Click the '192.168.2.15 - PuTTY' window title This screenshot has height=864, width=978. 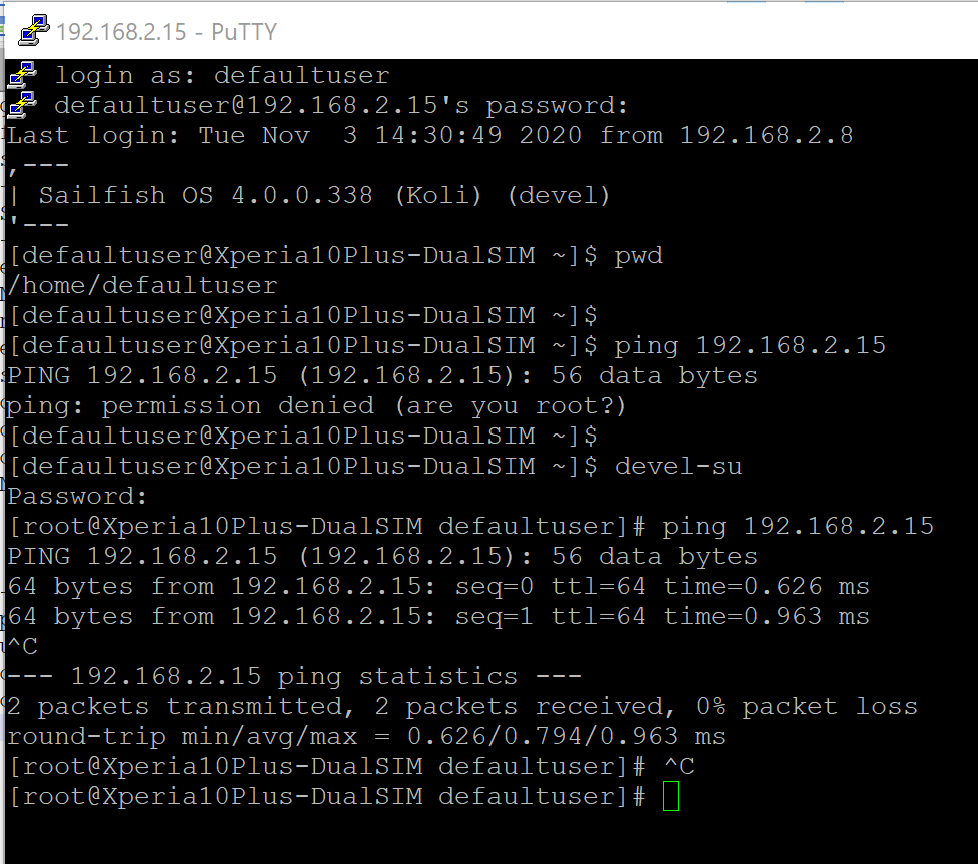166,32
